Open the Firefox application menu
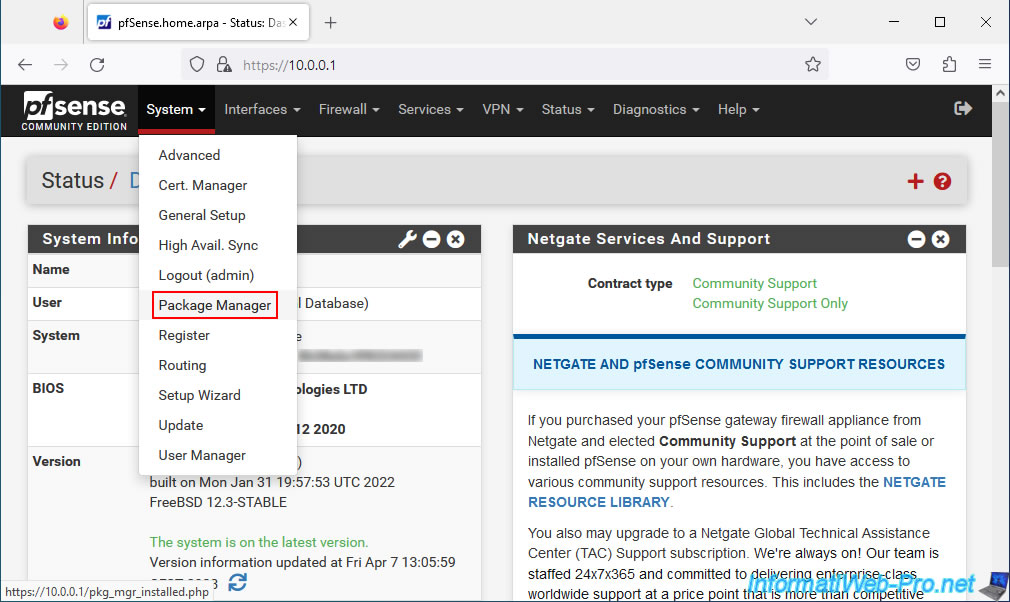 click(985, 64)
